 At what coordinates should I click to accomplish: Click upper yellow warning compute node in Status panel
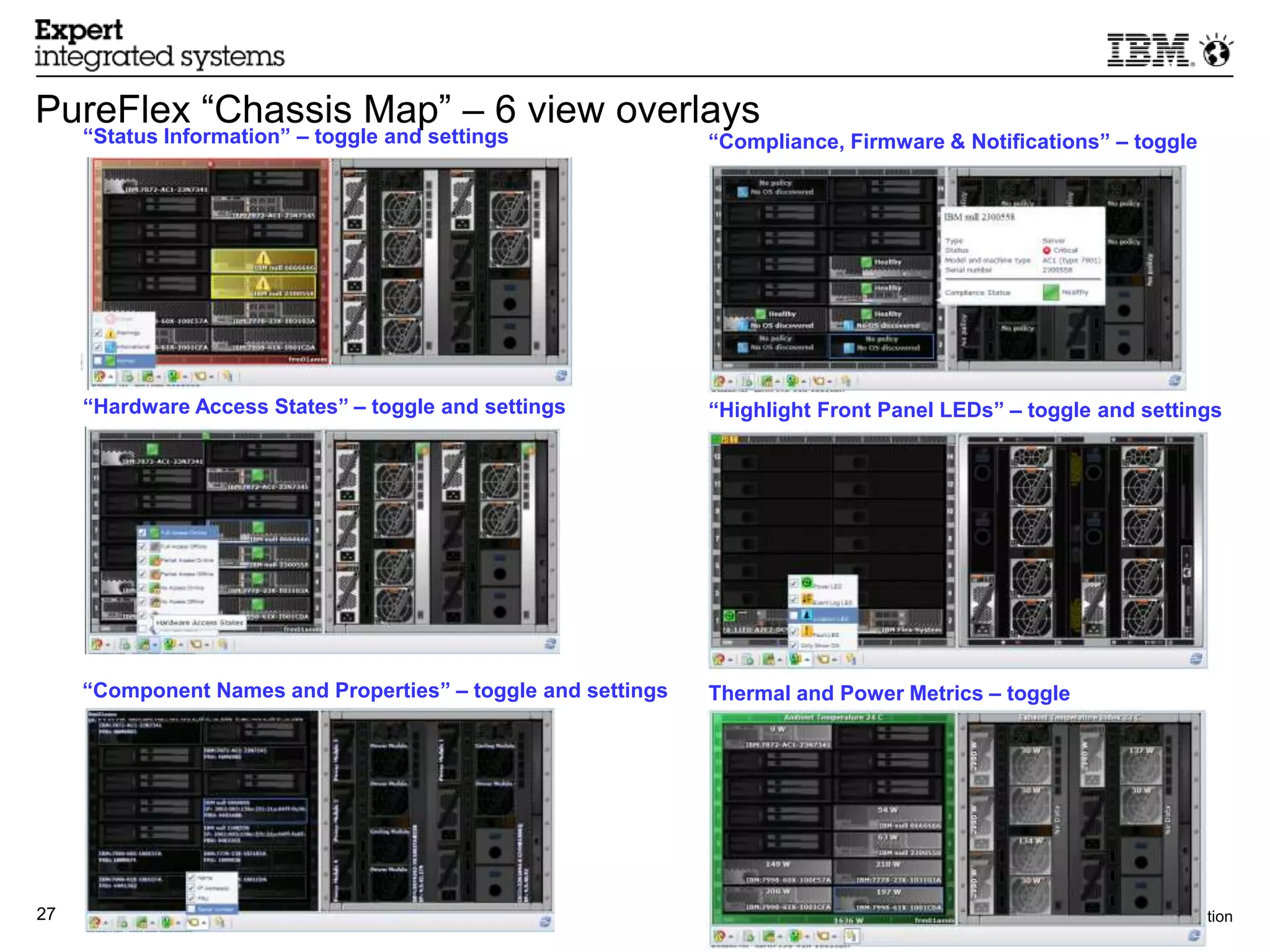pyautogui.click(x=264, y=260)
